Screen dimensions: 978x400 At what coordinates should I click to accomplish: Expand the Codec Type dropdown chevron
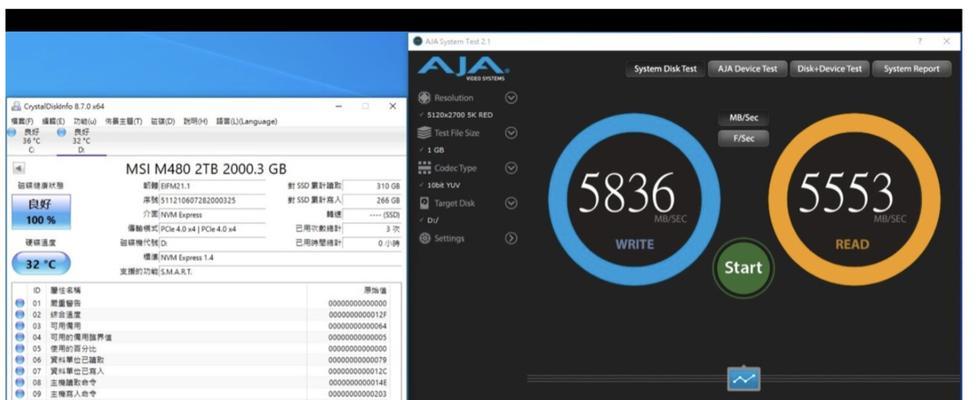511,168
